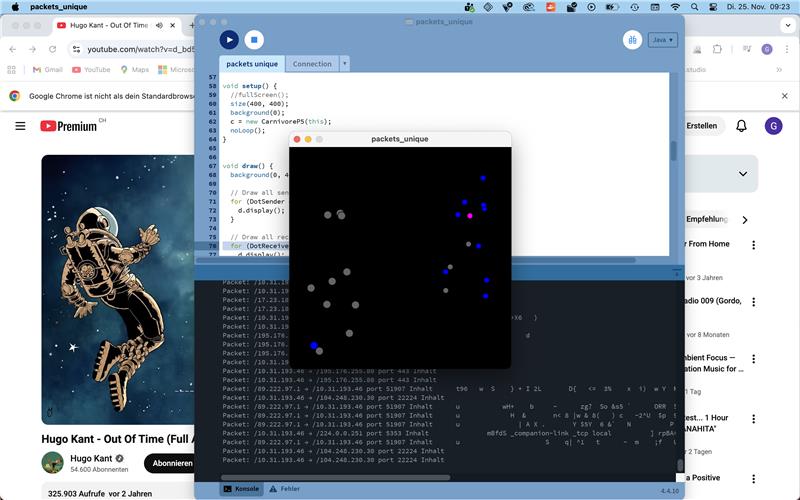This screenshot has width=800, height=500.
Task: Click the Chrome back arrow
Action: click(x=12, y=49)
